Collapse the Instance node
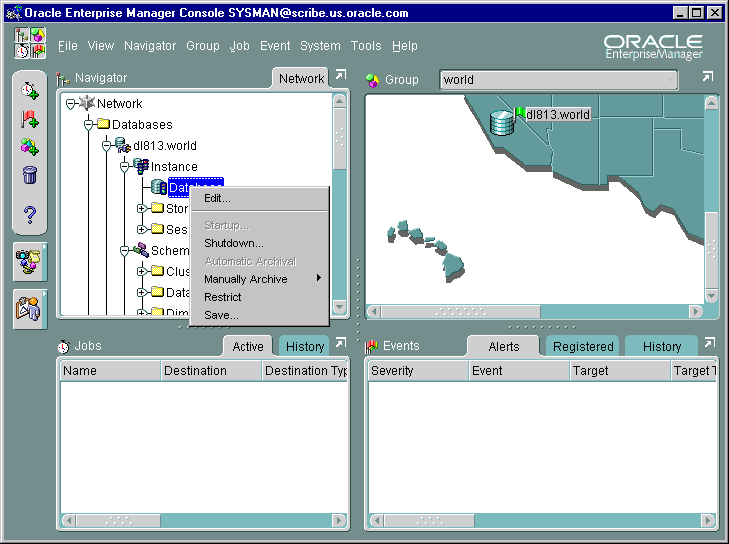 124,166
